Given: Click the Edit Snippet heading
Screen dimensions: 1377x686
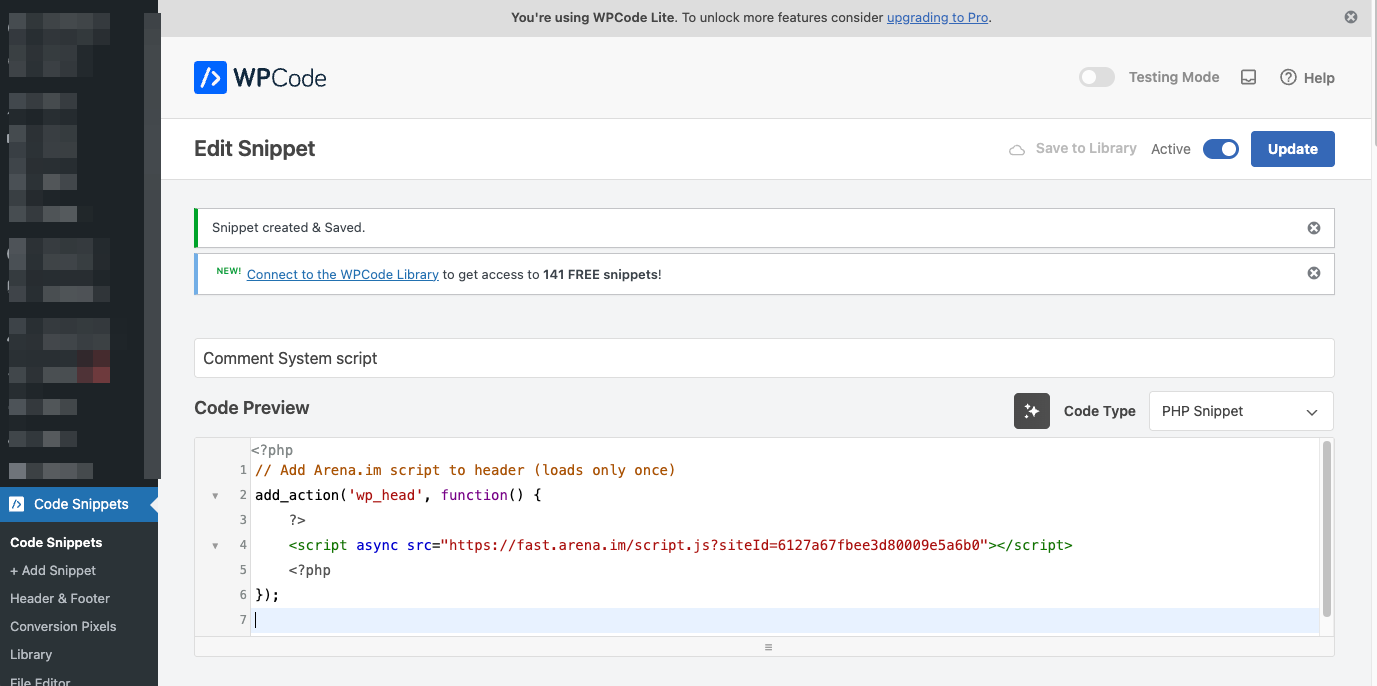Looking at the screenshot, I should 255,149.
